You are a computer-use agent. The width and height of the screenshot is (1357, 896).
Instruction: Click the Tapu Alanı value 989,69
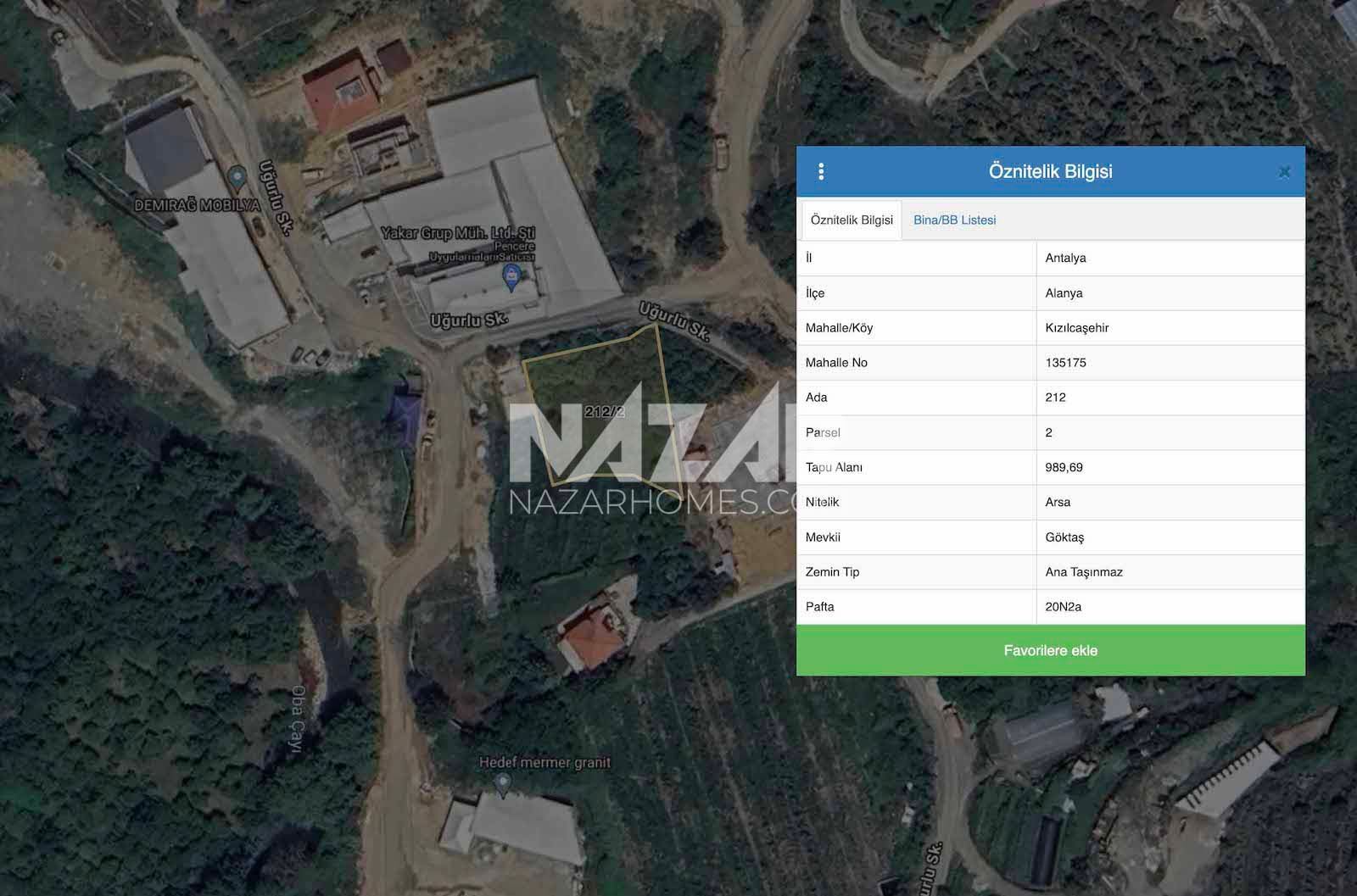coord(1064,468)
